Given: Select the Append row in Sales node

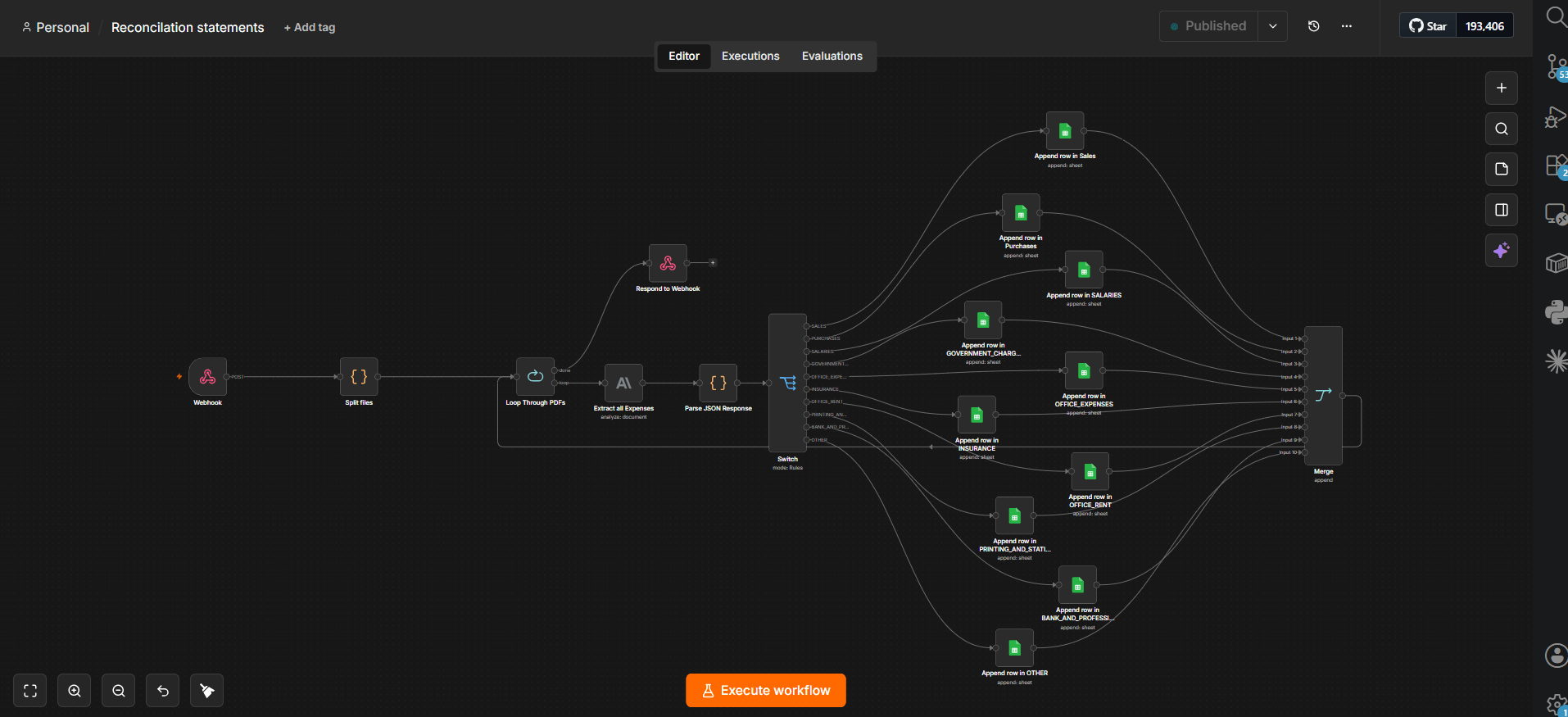Looking at the screenshot, I should 1065,131.
